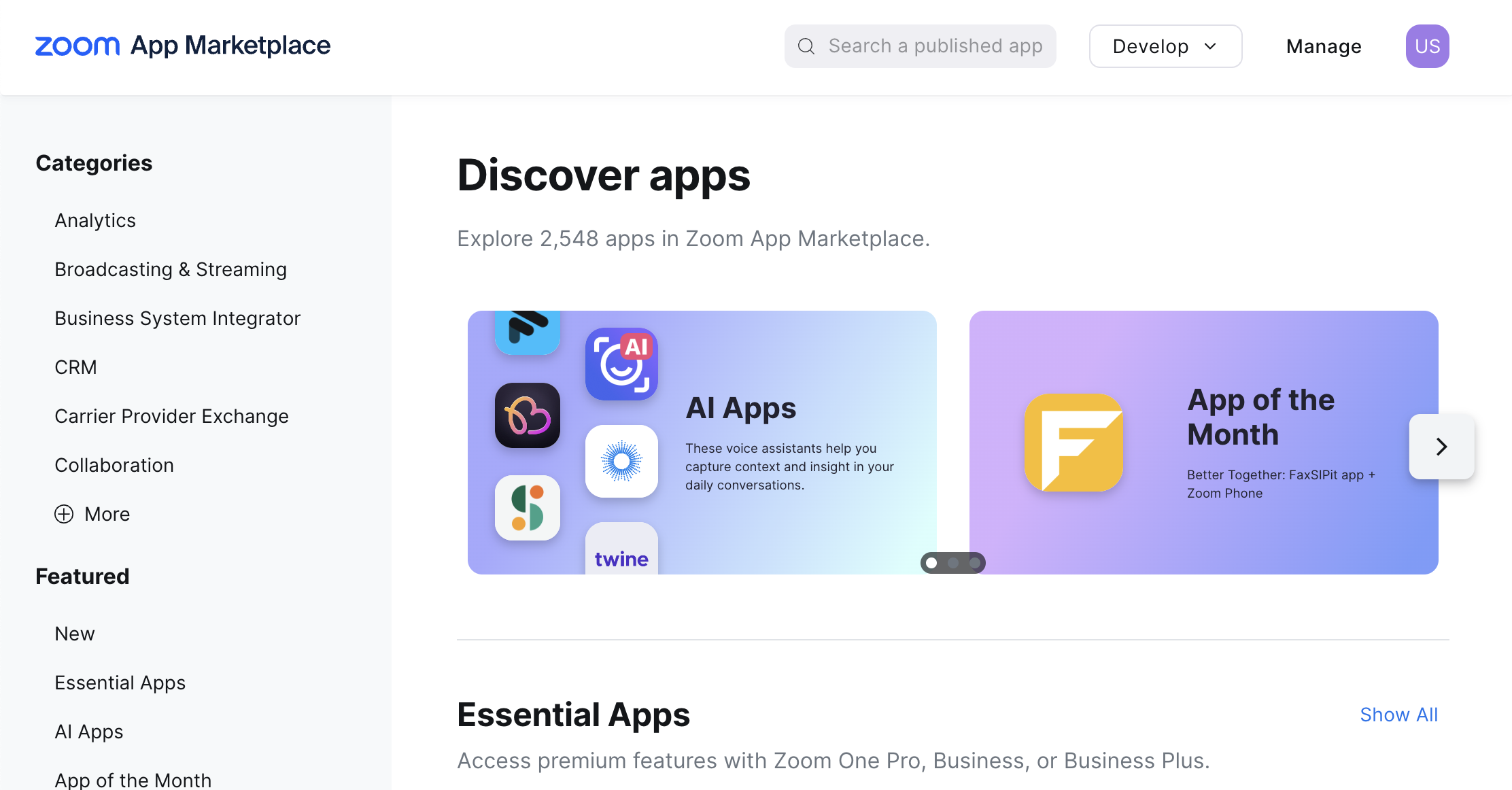Viewport: 1512px width, 790px height.
Task: Click the Manage button in header
Action: [1323, 46]
